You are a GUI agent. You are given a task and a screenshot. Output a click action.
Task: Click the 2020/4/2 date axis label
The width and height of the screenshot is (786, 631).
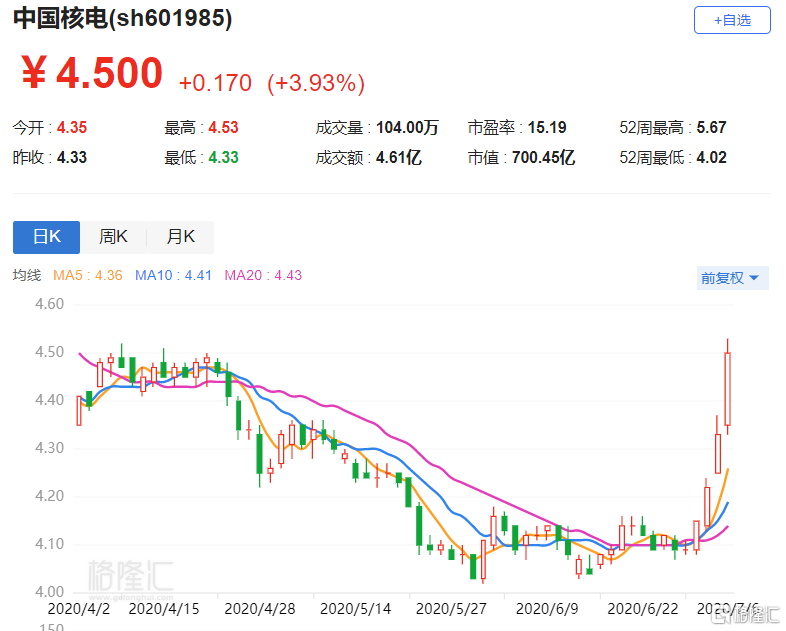point(79,609)
